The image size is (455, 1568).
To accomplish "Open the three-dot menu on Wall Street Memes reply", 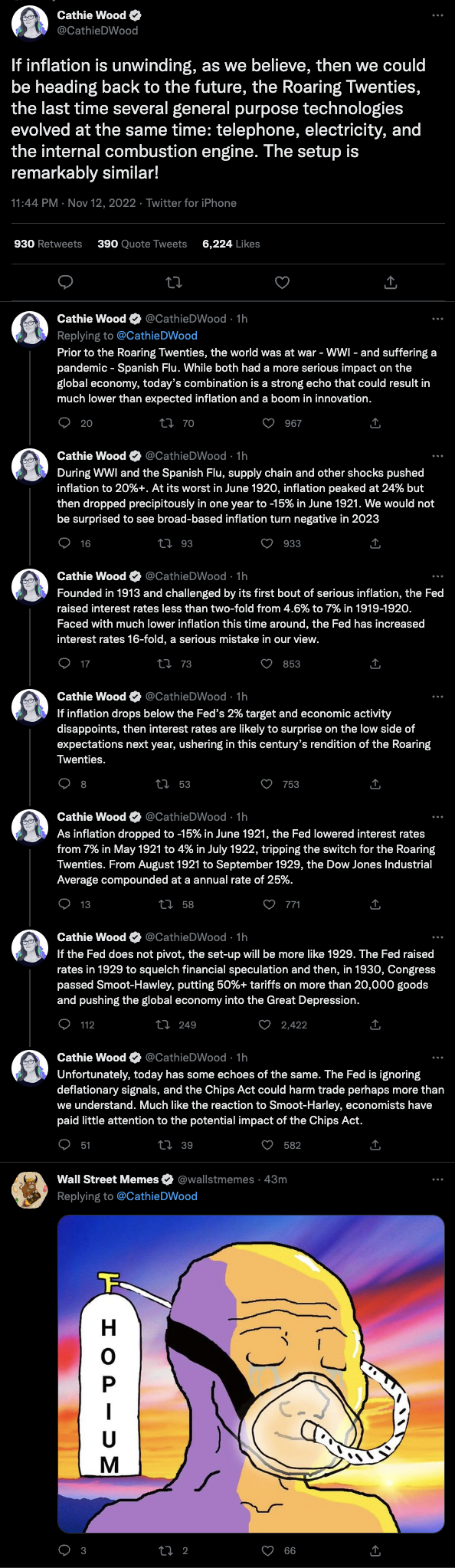I will click(437, 1179).
